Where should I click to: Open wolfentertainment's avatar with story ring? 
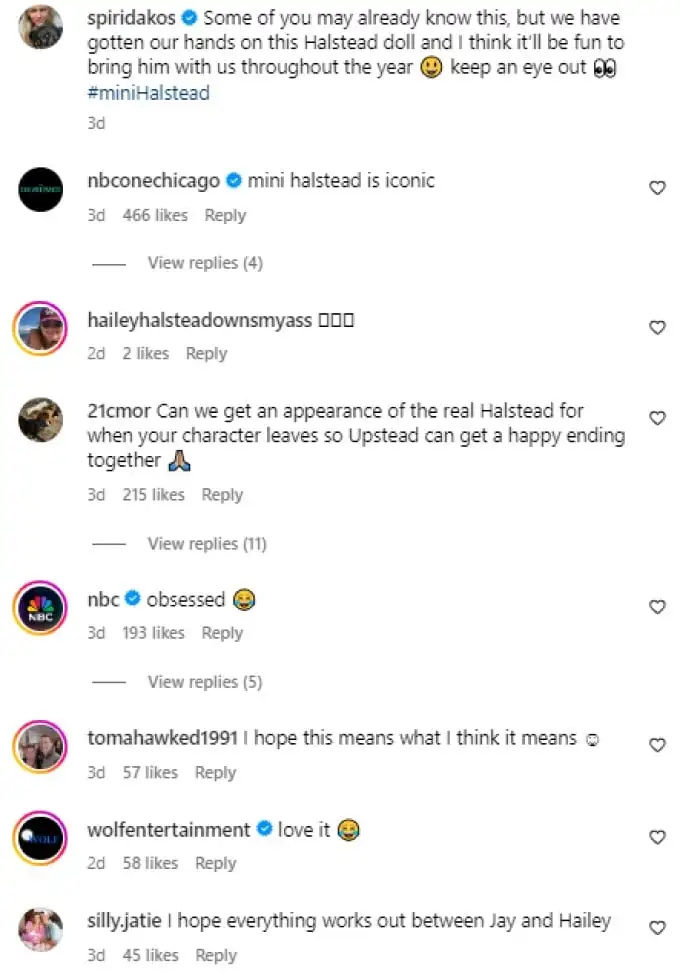41,838
